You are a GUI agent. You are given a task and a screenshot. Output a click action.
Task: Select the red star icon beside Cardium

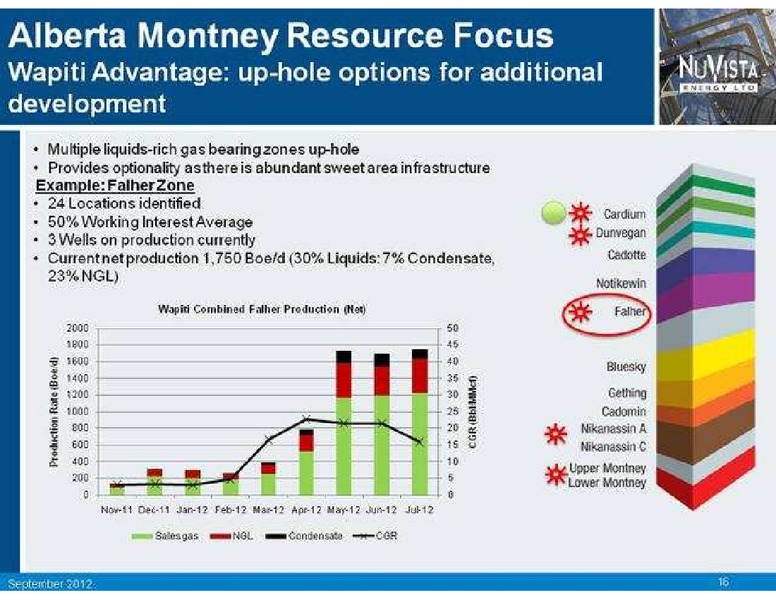pos(580,213)
